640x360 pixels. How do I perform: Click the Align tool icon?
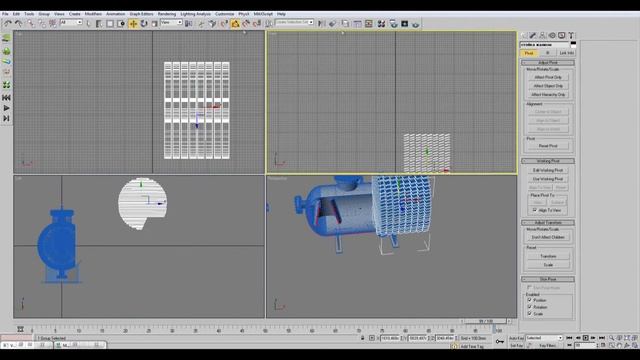[x=332, y=24]
